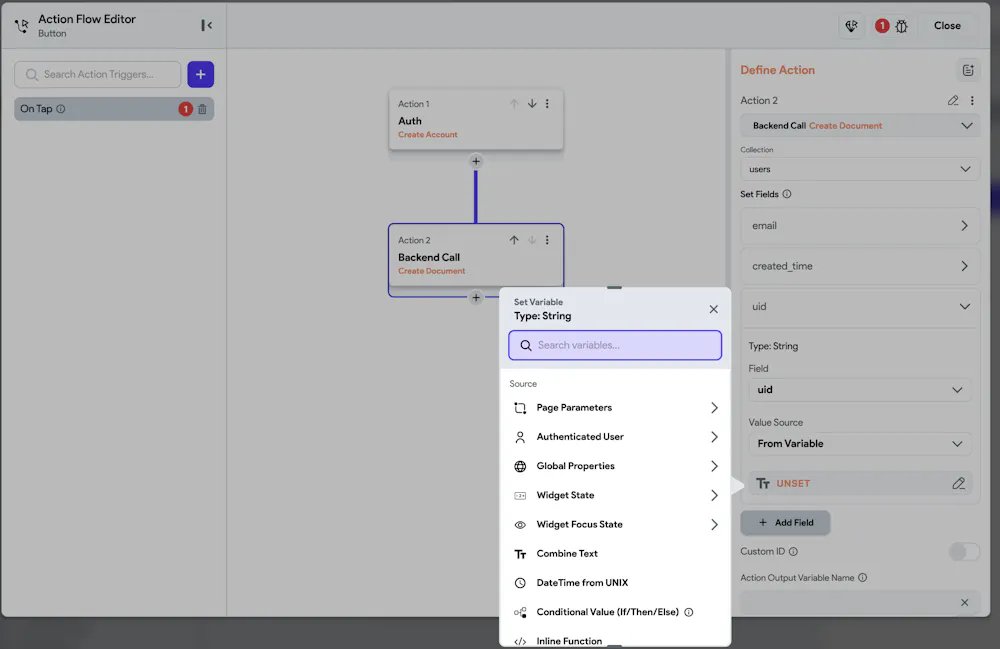
Task: Expand the created_time field row
Action: [859, 266]
